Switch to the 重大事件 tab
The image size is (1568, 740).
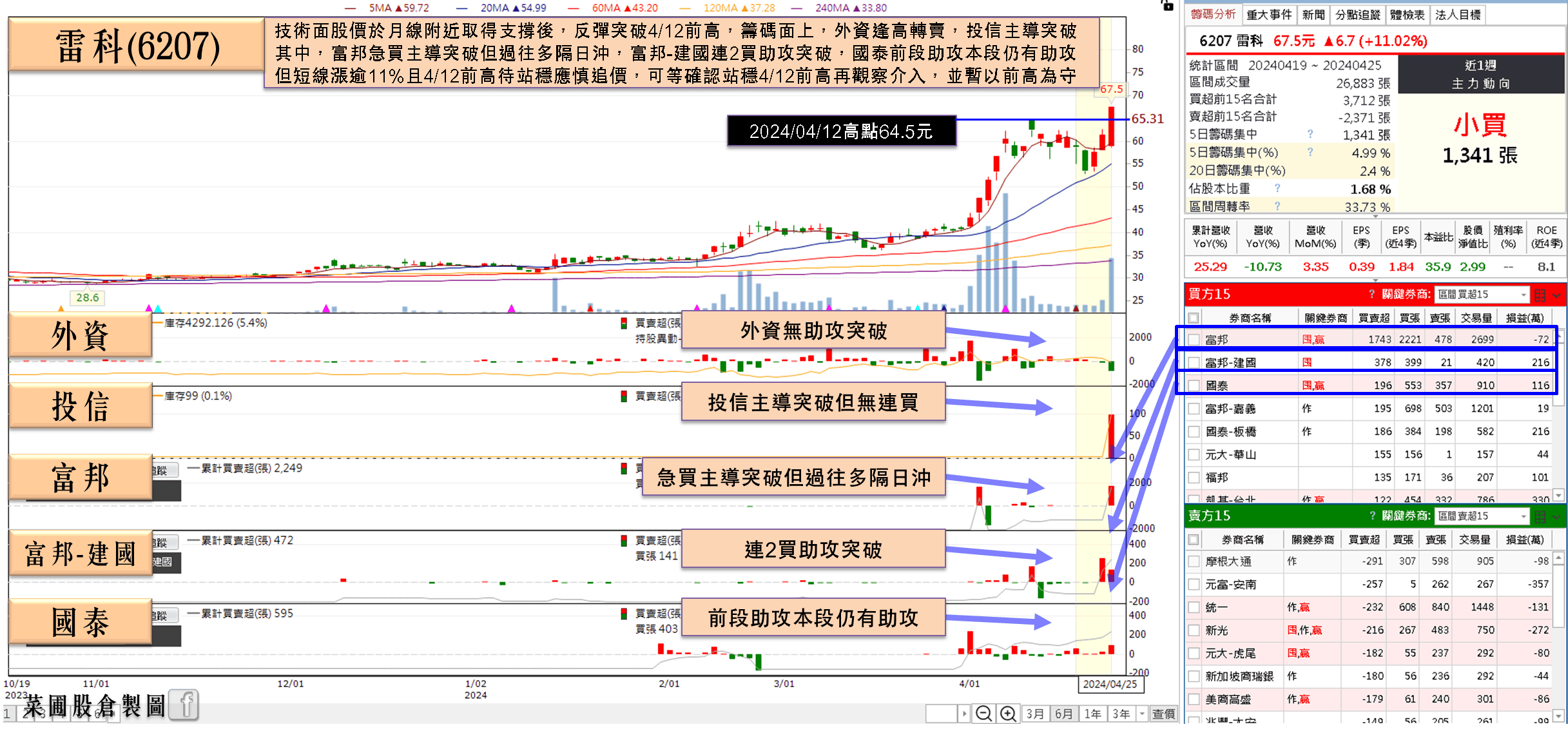[1268, 15]
